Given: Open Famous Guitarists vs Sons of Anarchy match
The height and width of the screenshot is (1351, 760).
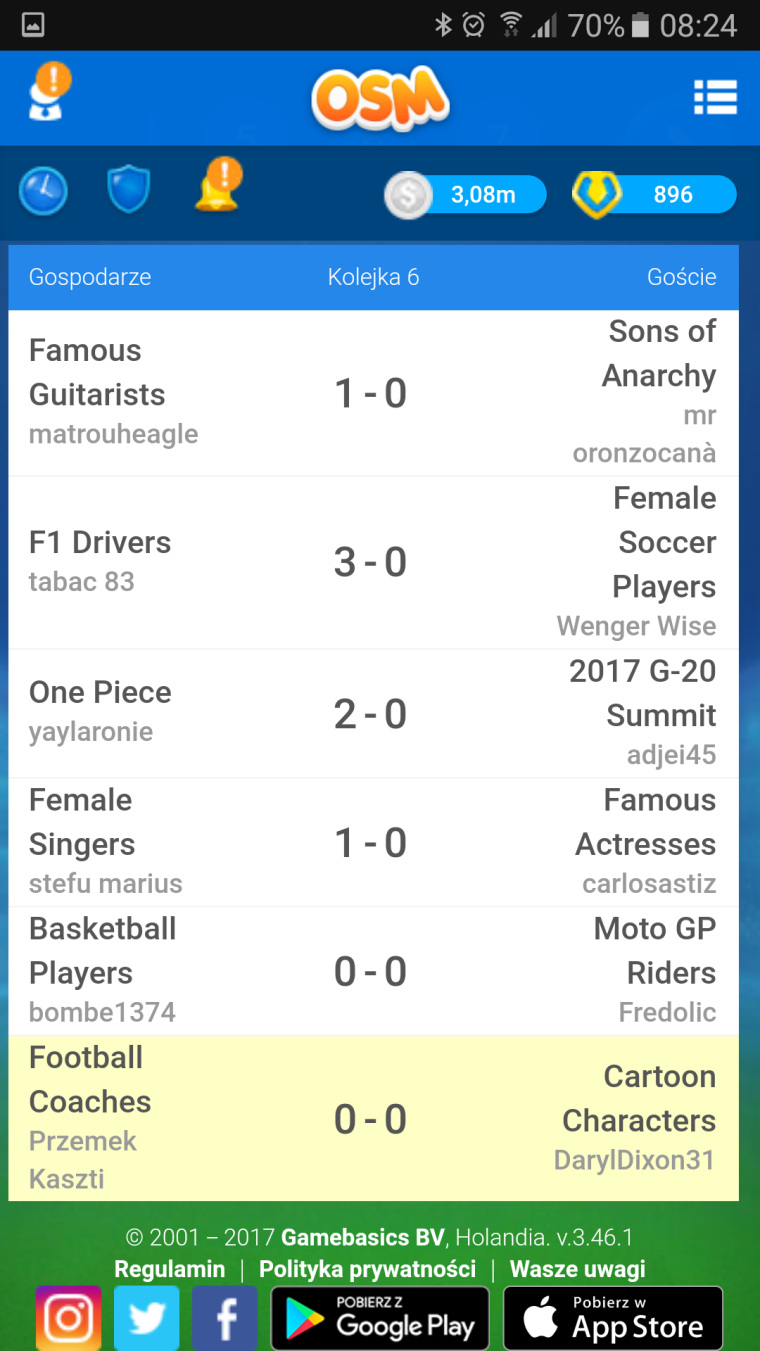Looking at the screenshot, I should pyautogui.click(x=372, y=393).
